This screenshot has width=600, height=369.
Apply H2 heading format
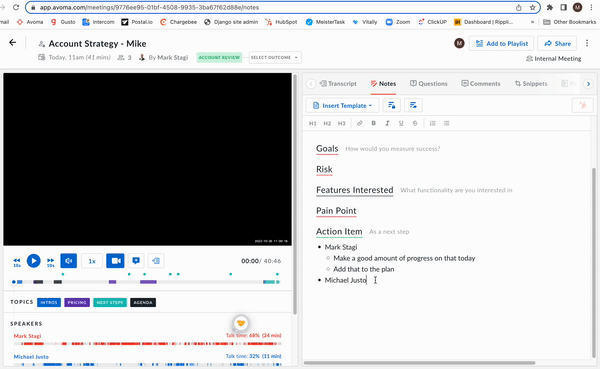[x=327, y=123]
